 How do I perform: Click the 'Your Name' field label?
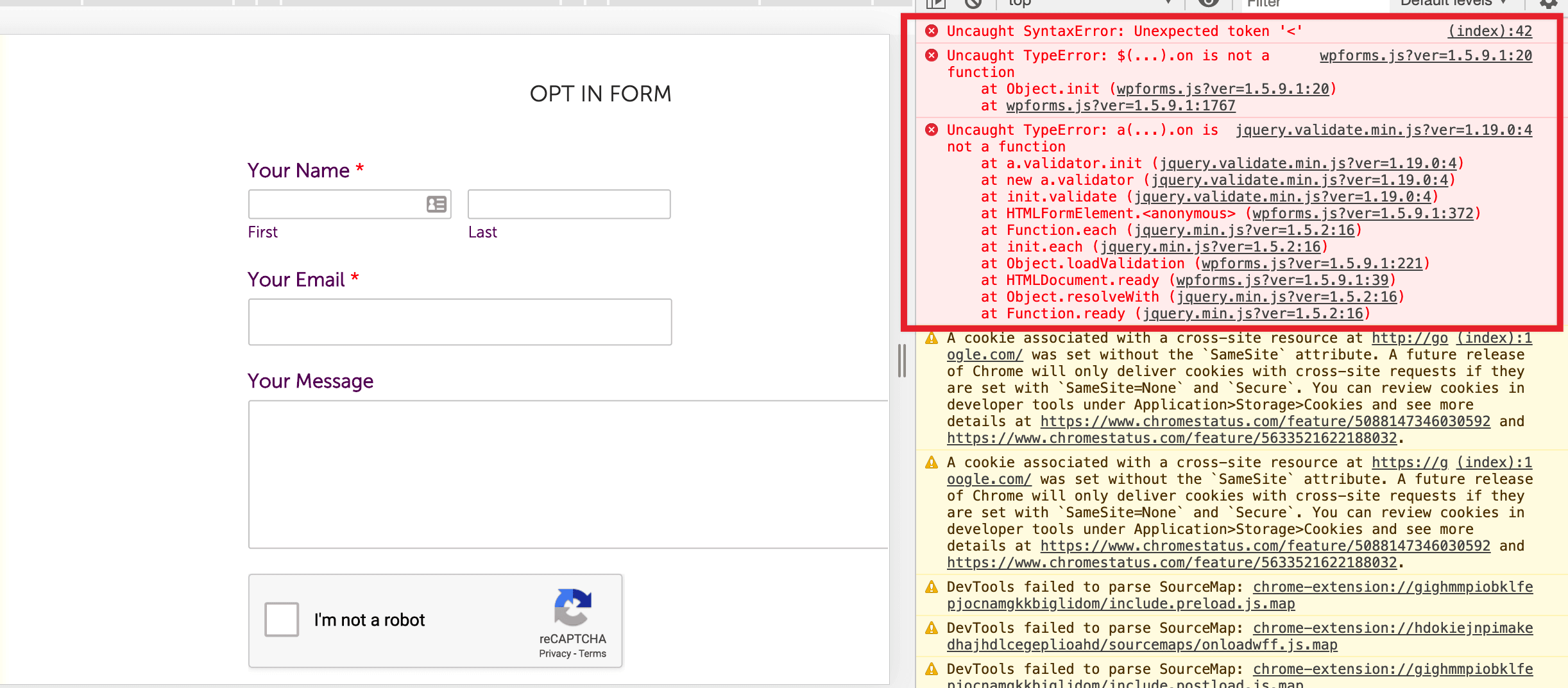[x=298, y=170]
